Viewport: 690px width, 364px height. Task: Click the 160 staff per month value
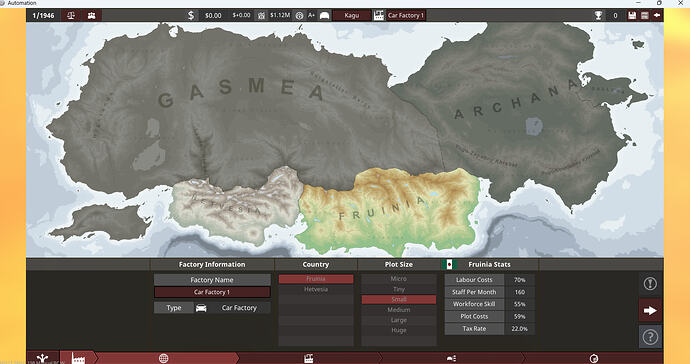(x=520, y=292)
